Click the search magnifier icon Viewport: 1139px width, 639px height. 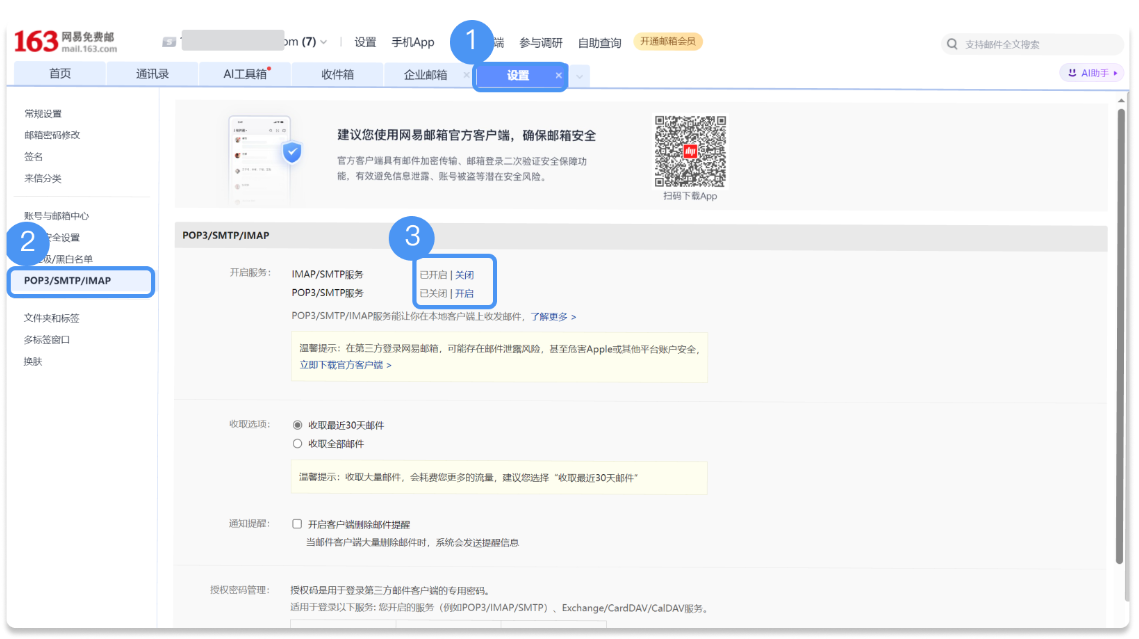952,43
